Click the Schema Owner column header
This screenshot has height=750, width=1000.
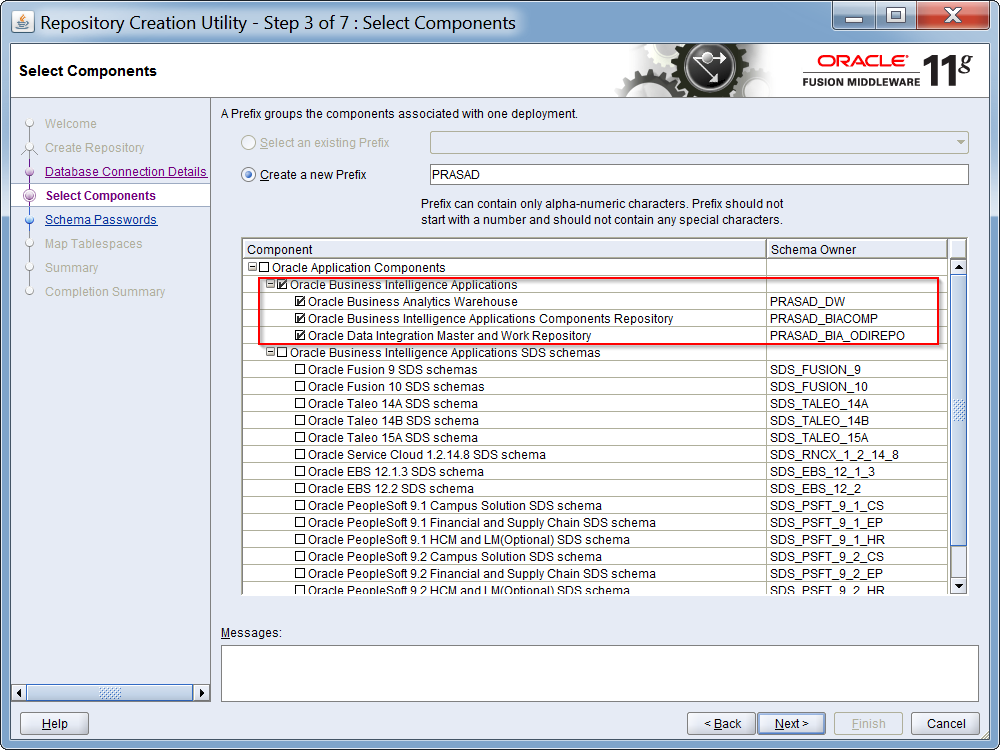tap(857, 249)
